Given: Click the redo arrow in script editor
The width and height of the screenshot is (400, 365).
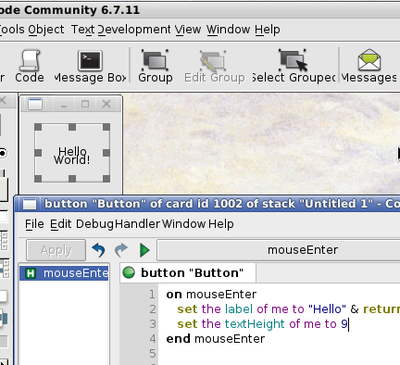Looking at the screenshot, I should coord(121,250).
